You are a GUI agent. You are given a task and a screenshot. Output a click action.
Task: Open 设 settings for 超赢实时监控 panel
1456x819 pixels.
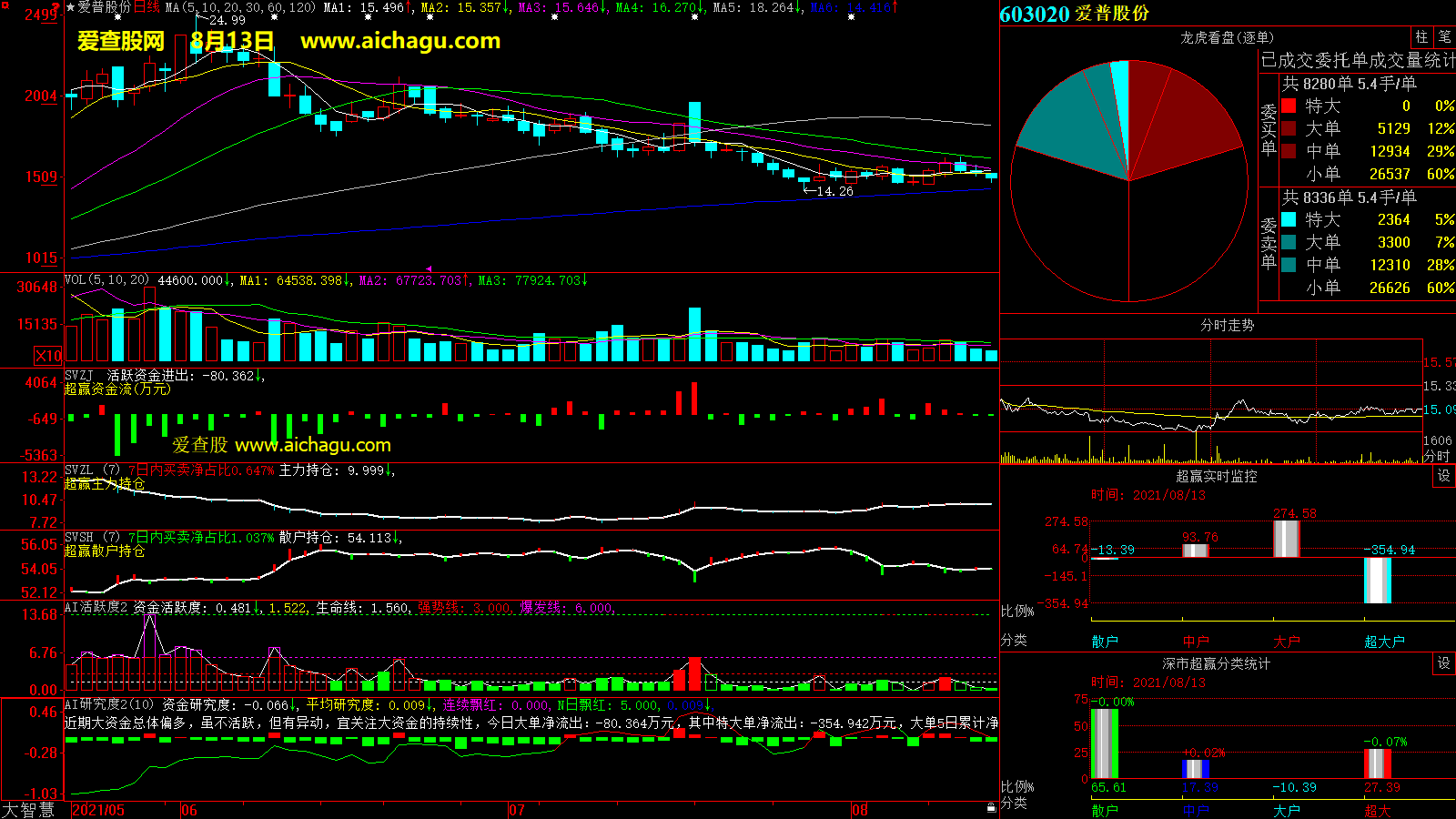coord(1443,476)
